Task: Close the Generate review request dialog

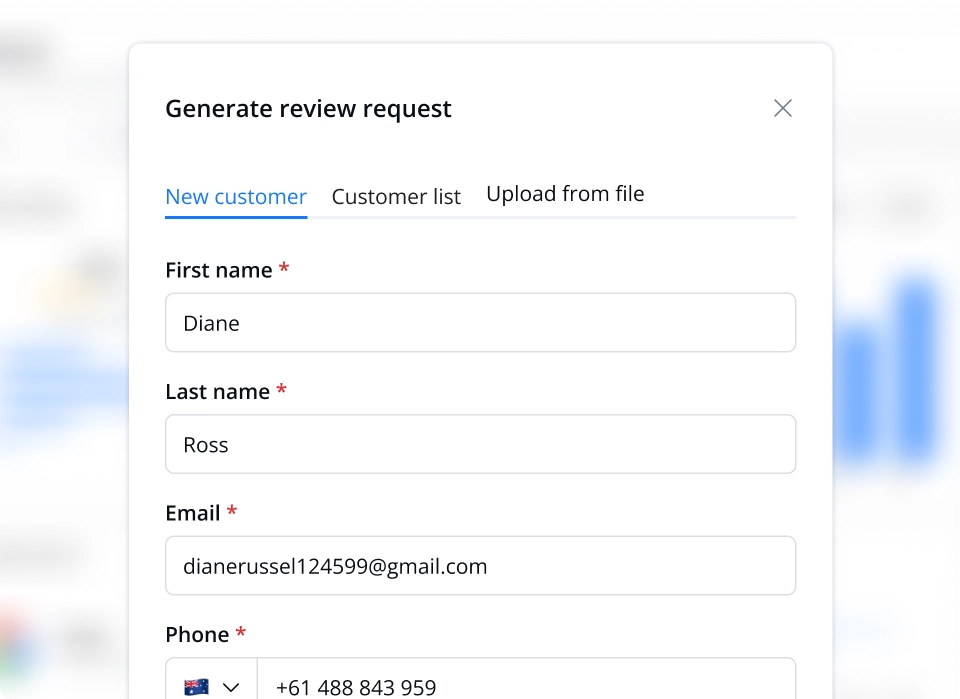Action: tap(782, 108)
